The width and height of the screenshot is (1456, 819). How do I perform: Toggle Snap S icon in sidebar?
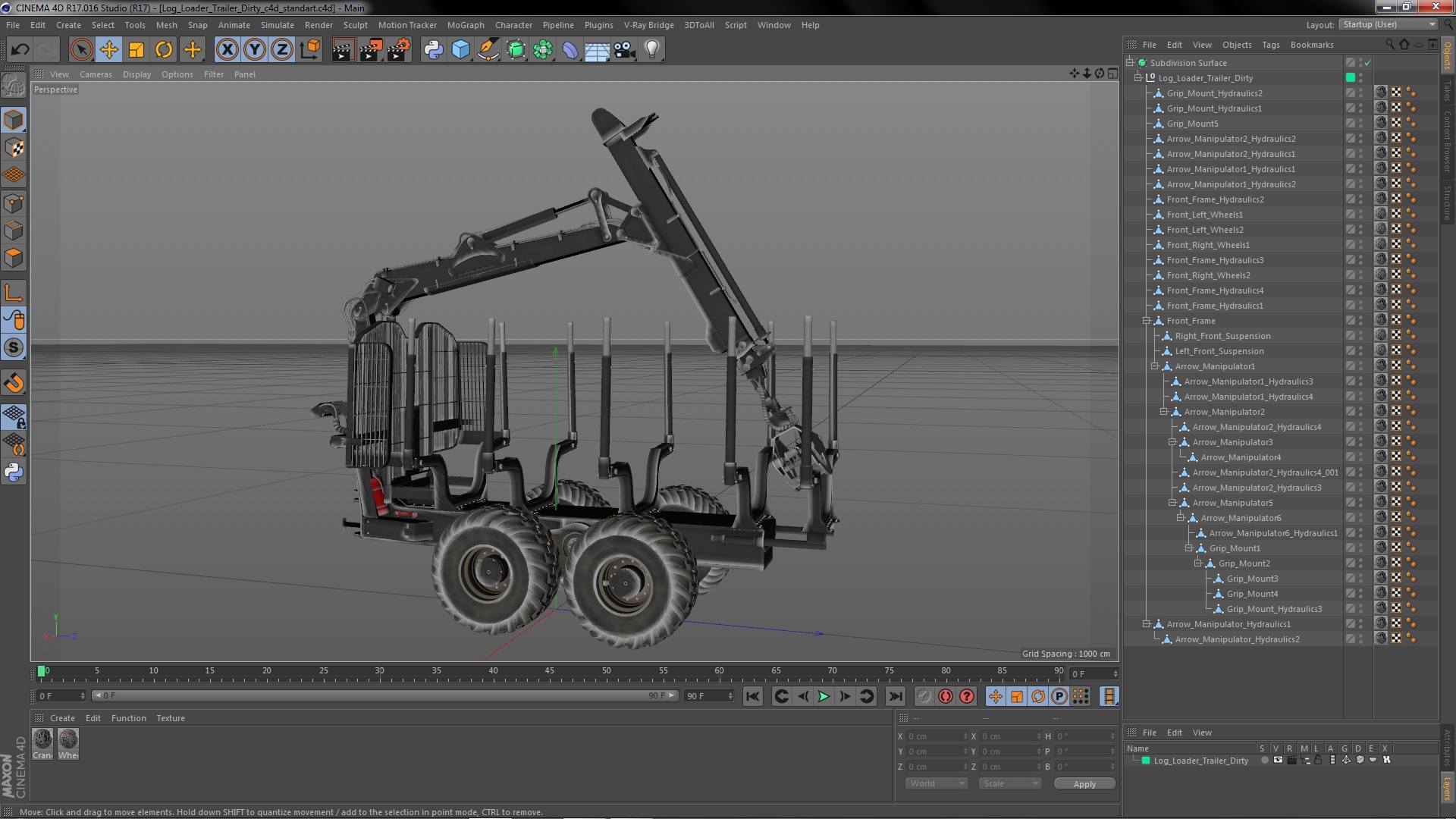pyautogui.click(x=14, y=348)
